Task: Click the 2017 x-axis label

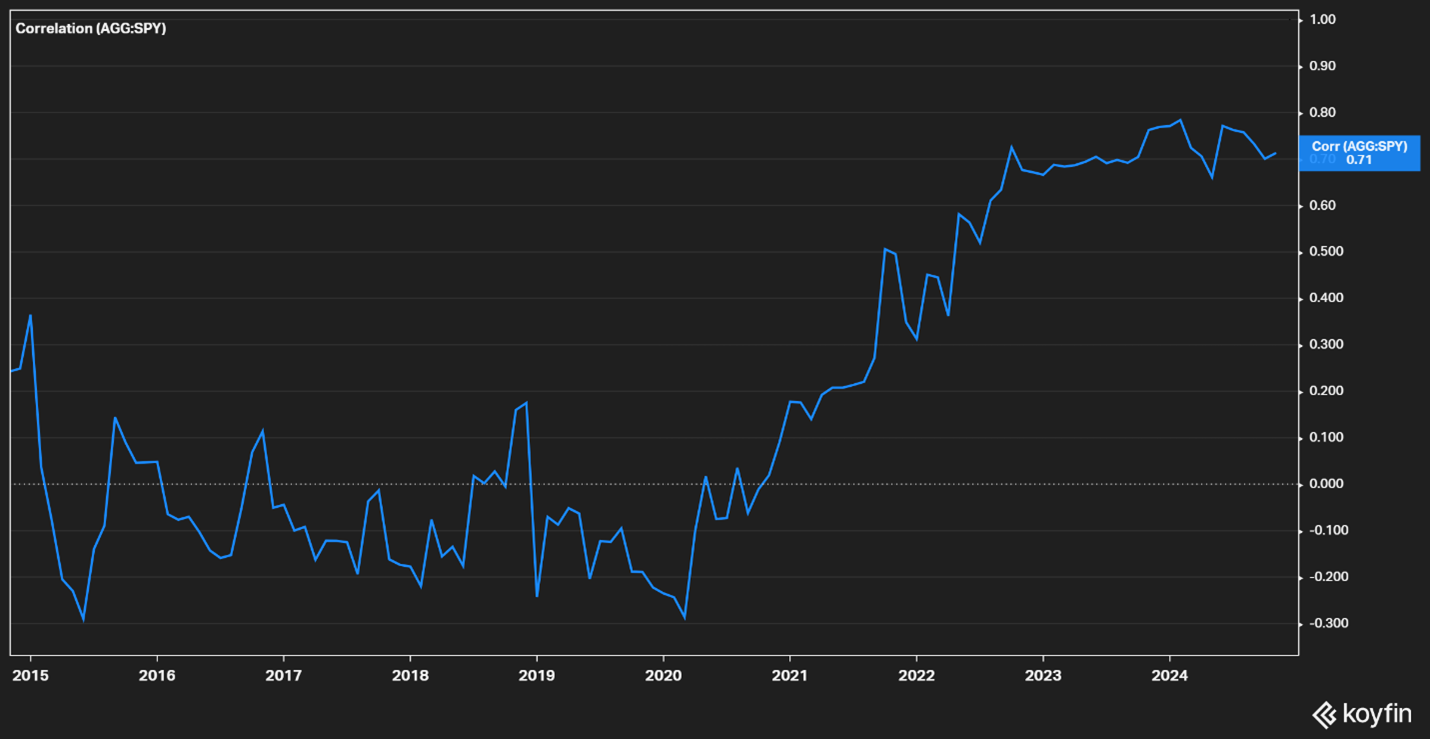Action: (x=283, y=675)
